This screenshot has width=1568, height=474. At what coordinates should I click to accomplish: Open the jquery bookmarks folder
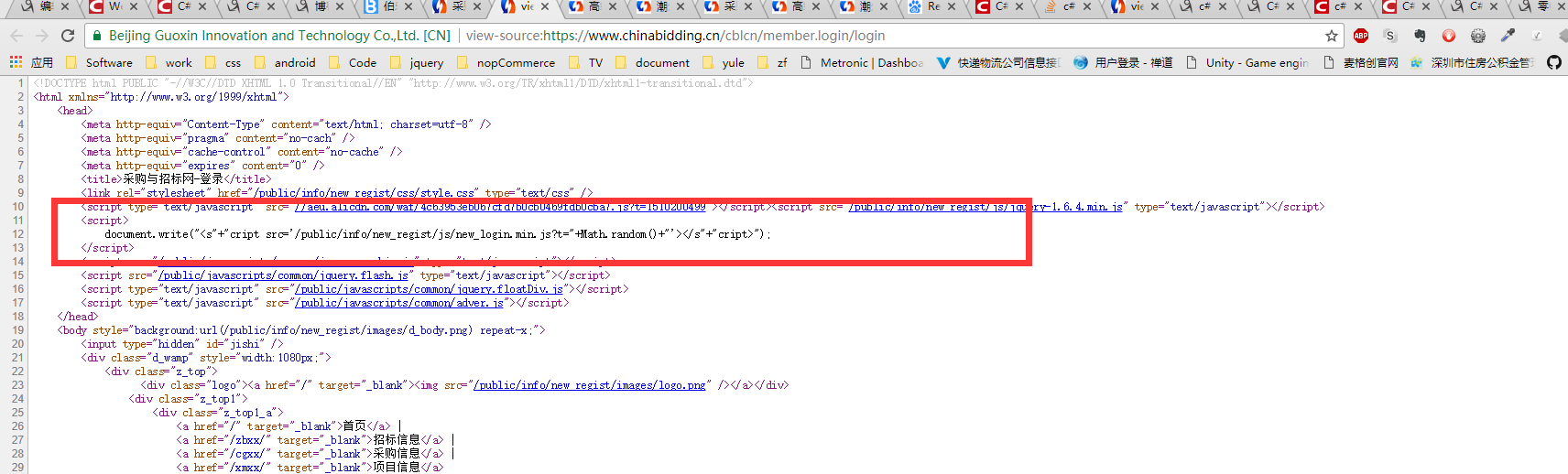coord(417,62)
